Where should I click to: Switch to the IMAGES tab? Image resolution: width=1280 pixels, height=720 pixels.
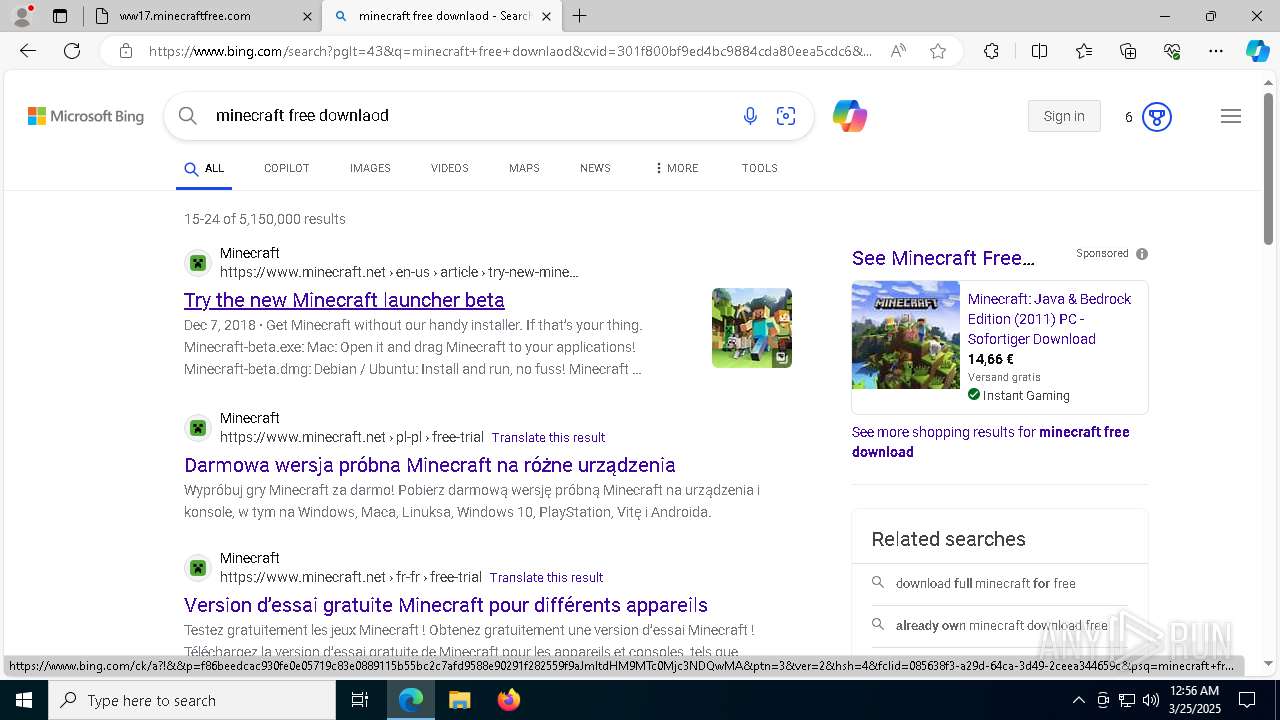point(370,168)
